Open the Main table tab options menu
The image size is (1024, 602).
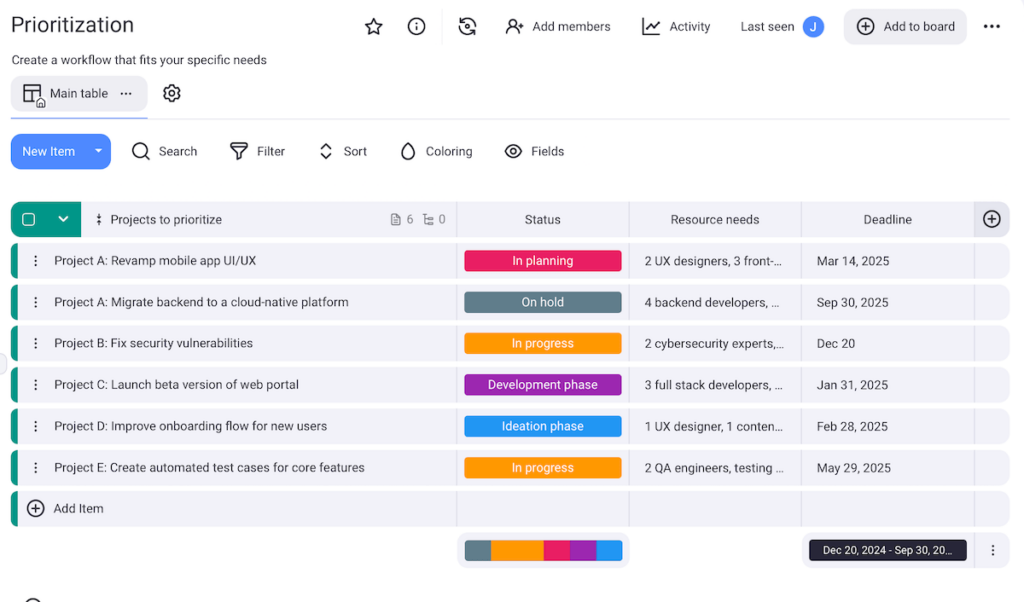126,92
